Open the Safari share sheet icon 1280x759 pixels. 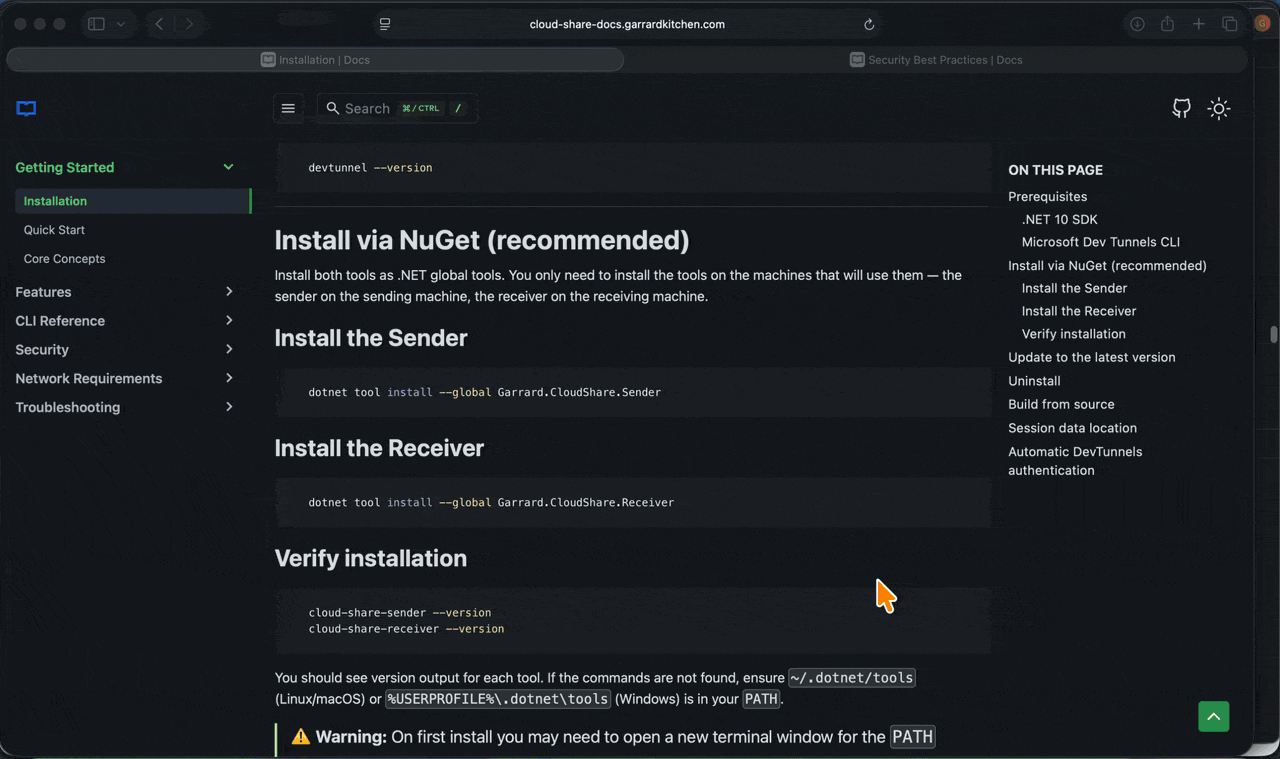pos(1167,23)
